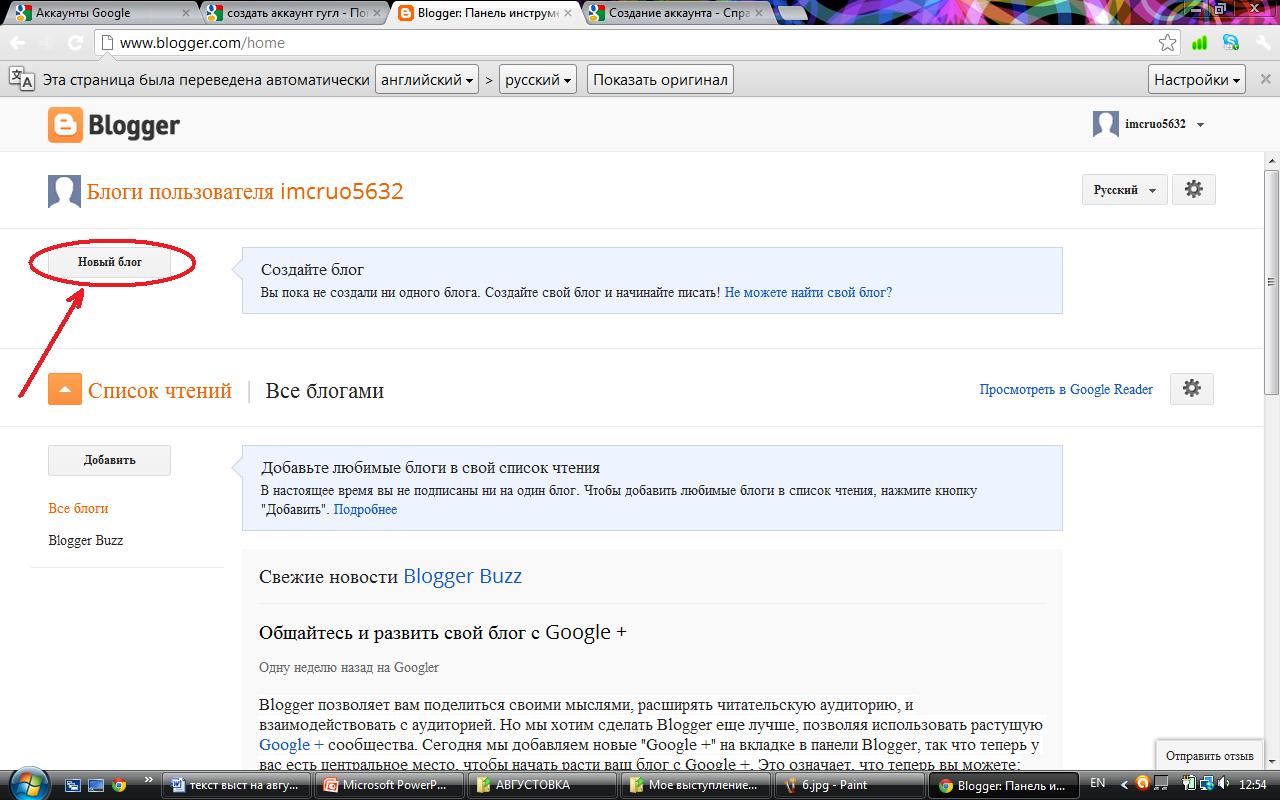This screenshot has width=1280, height=800.
Task: Open 'Не можете найти свой блог?' link
Action: pyautogui.click(x=808, y=293)
